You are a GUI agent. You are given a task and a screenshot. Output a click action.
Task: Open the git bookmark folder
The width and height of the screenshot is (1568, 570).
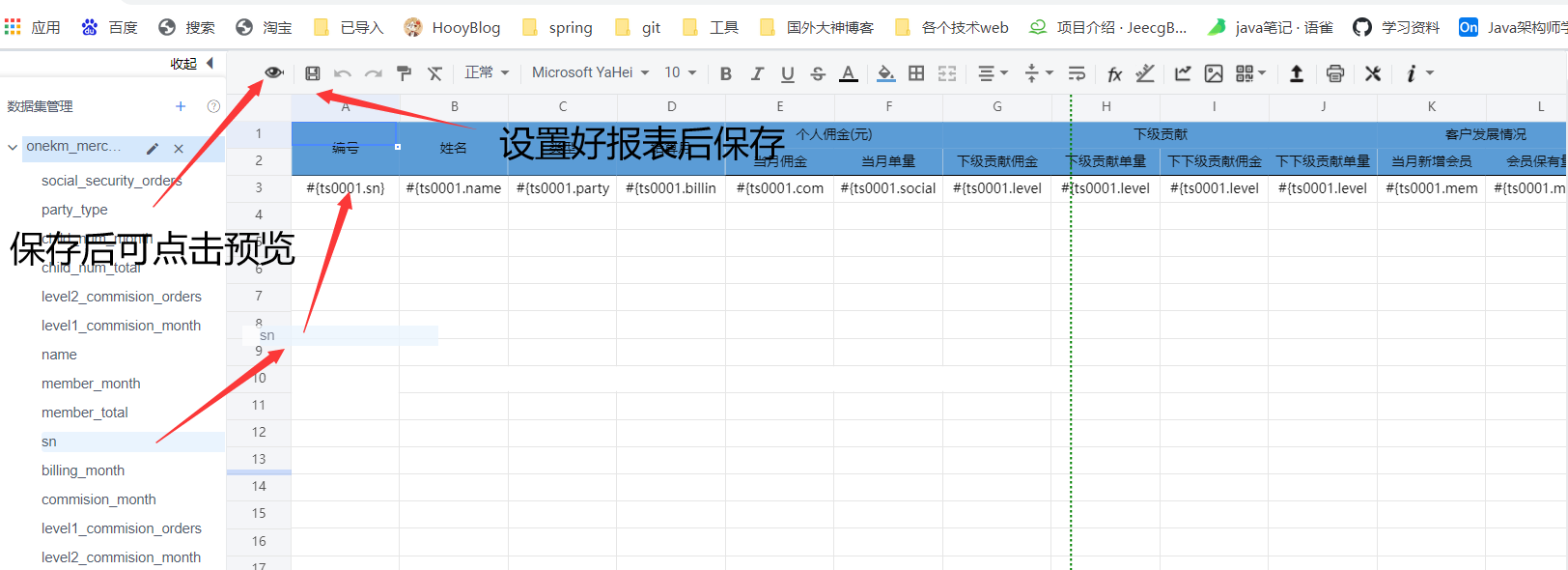point(637,27)
